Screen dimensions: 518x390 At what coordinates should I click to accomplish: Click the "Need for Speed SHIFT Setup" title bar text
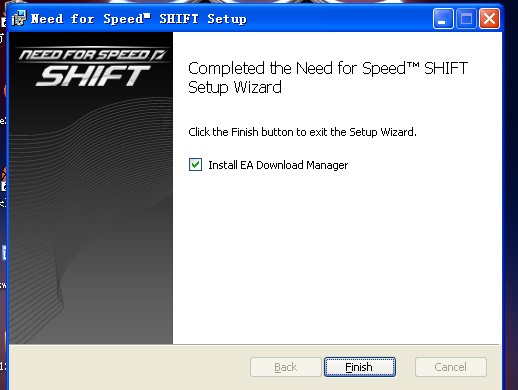tap(138, 19)
